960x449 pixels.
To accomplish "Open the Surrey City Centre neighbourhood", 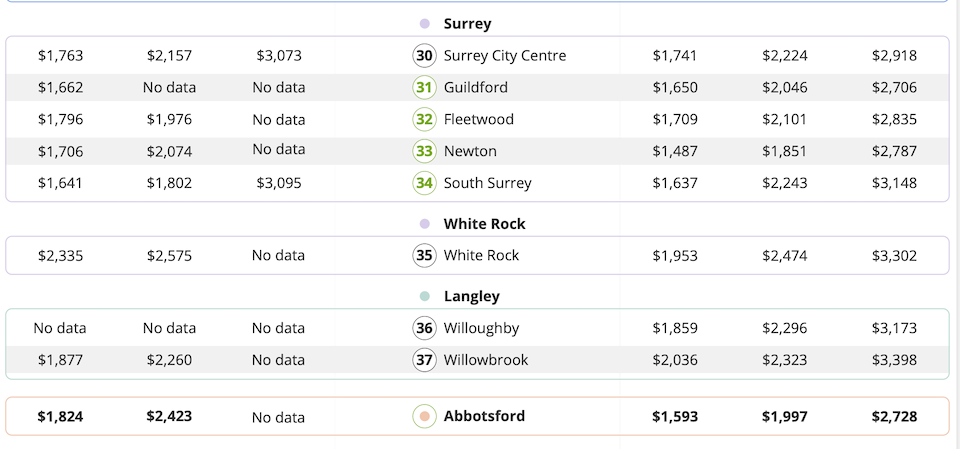I will click(505, 56).
